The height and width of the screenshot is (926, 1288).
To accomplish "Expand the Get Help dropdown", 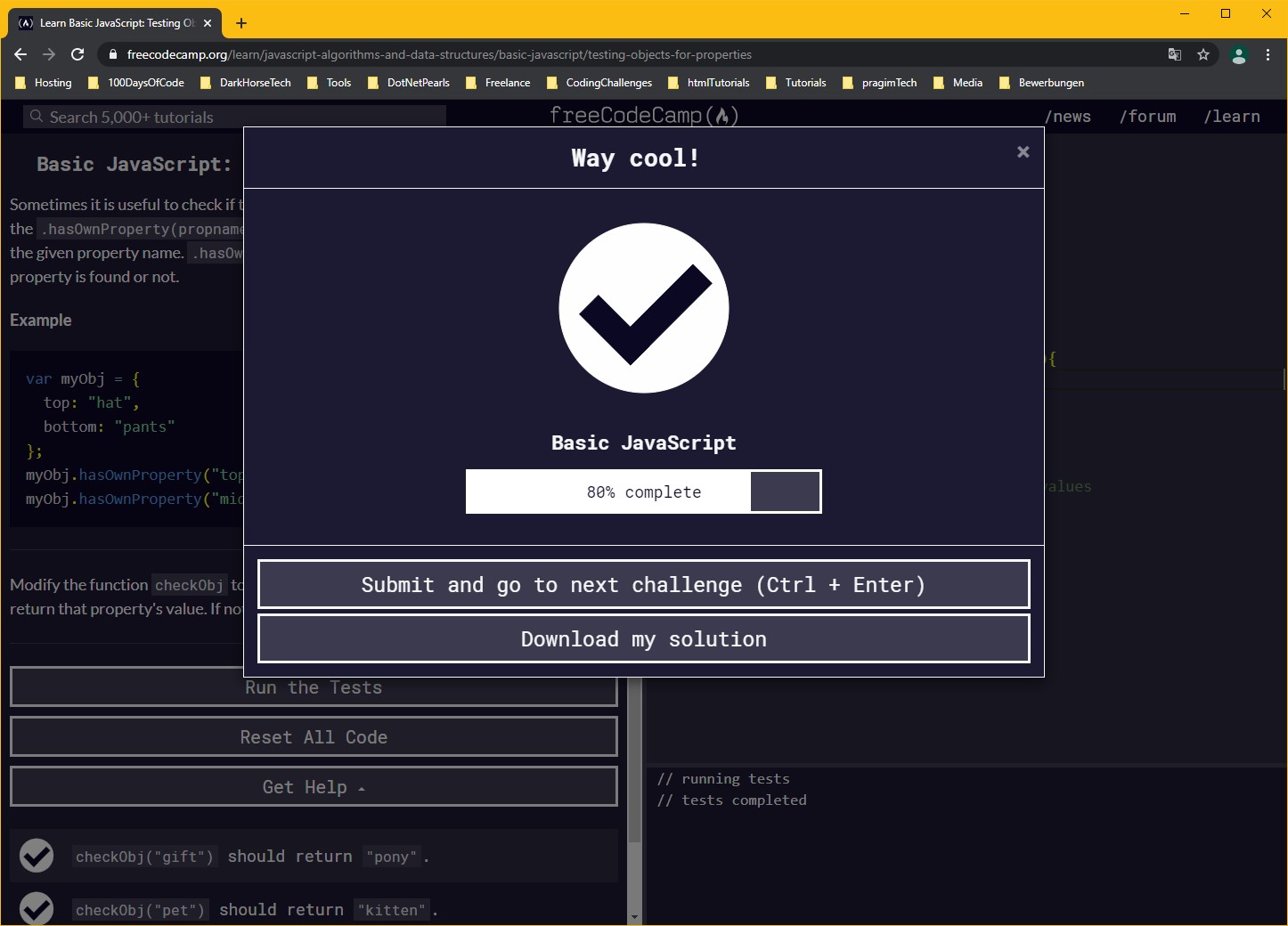I will pyautogui.click(x=313, y=787).
